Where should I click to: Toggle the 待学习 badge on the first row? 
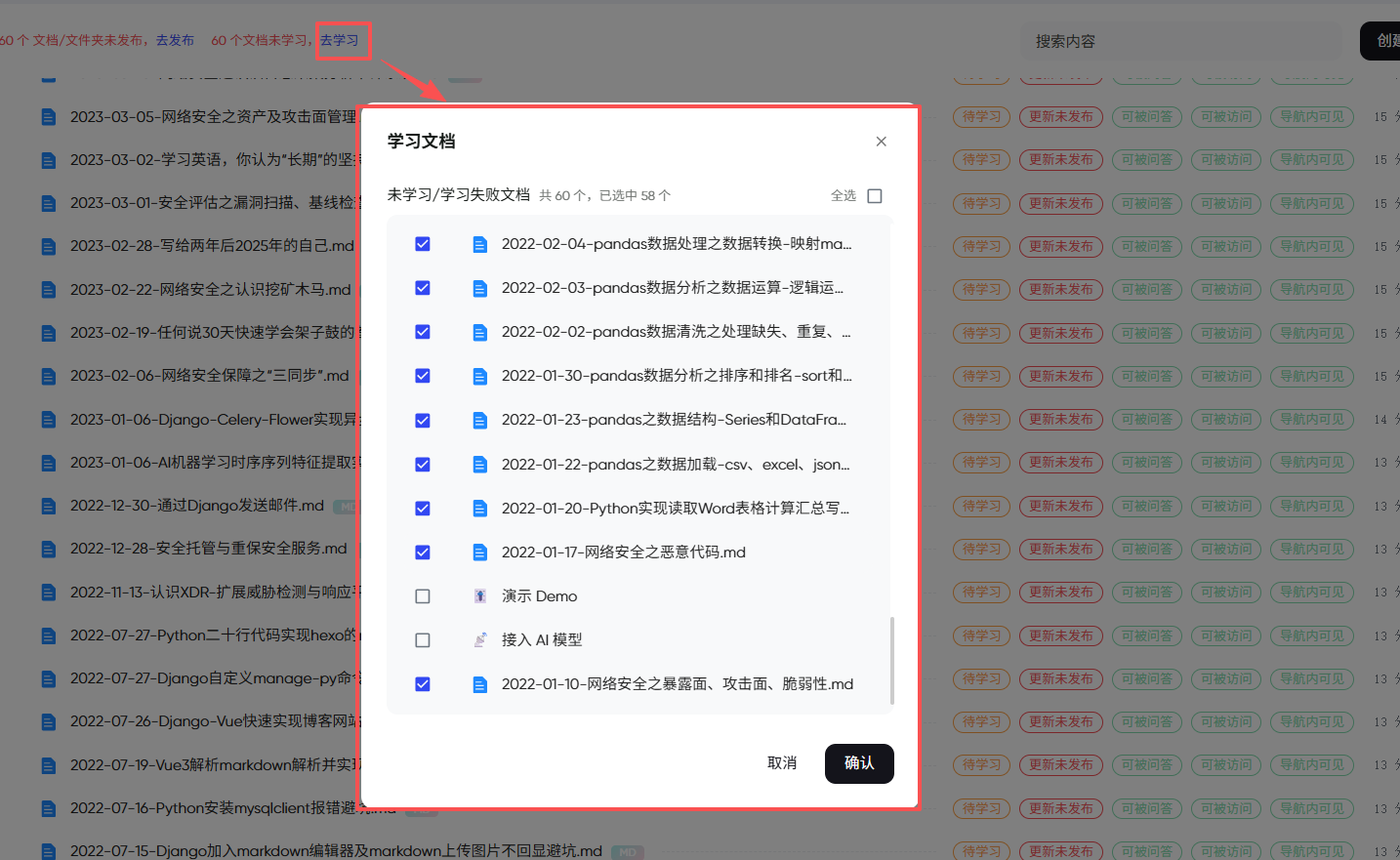coord(981,116)
